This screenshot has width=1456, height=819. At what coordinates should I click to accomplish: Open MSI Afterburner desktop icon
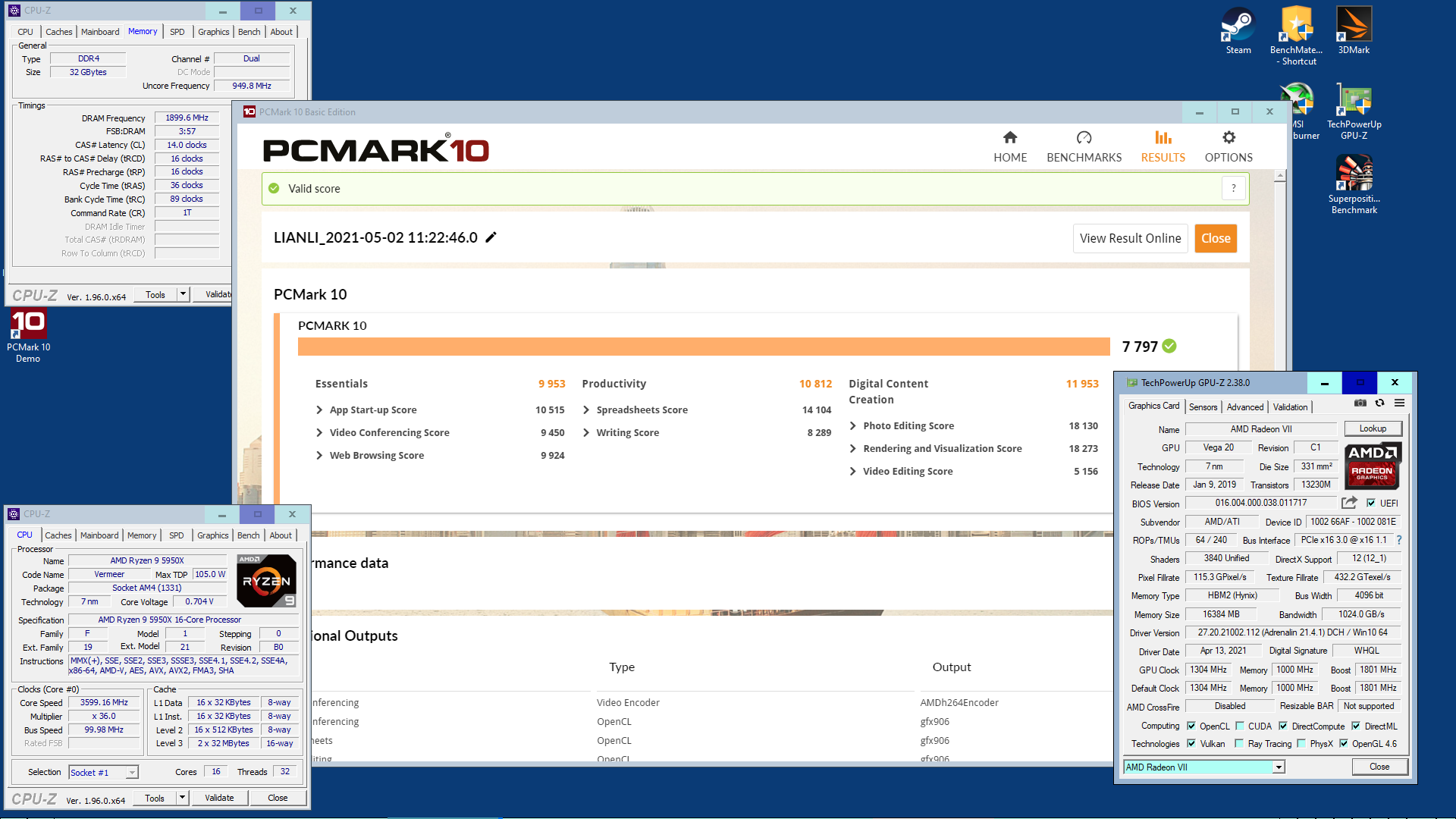pyautogui.click(x=1299, y=111)
